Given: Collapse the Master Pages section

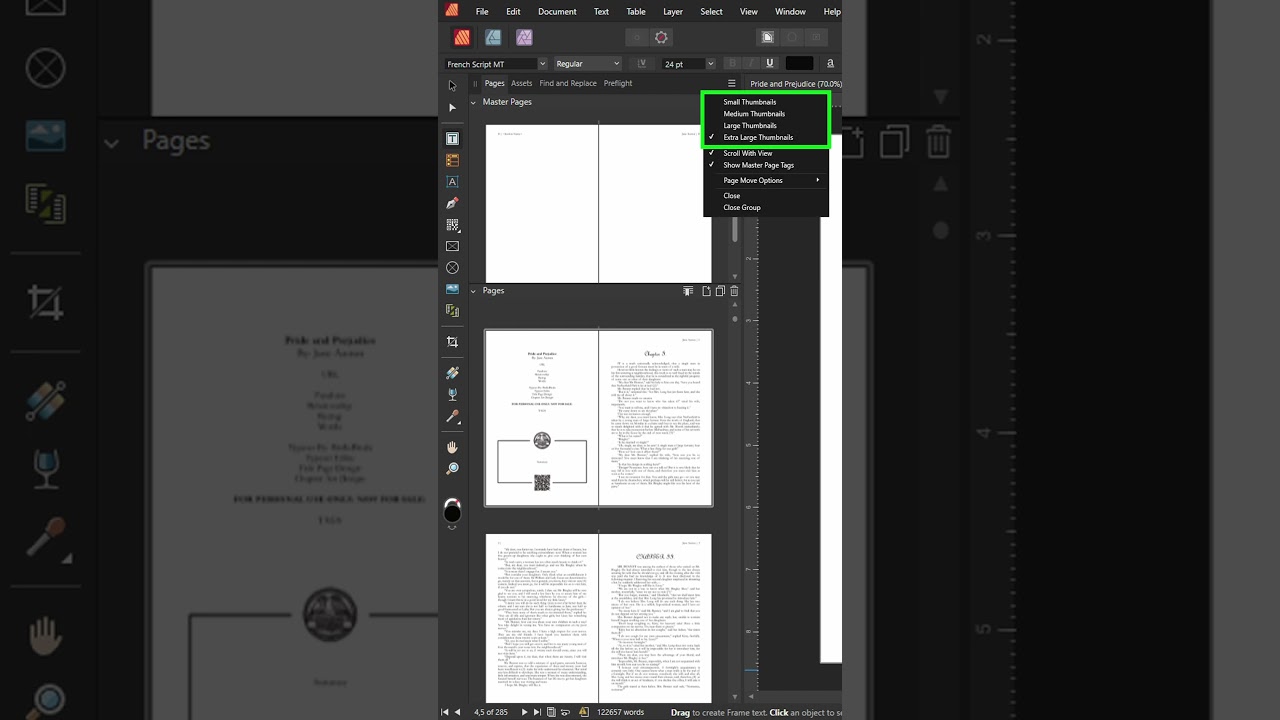Looking at the screenshot, I should tap(474, 102).
